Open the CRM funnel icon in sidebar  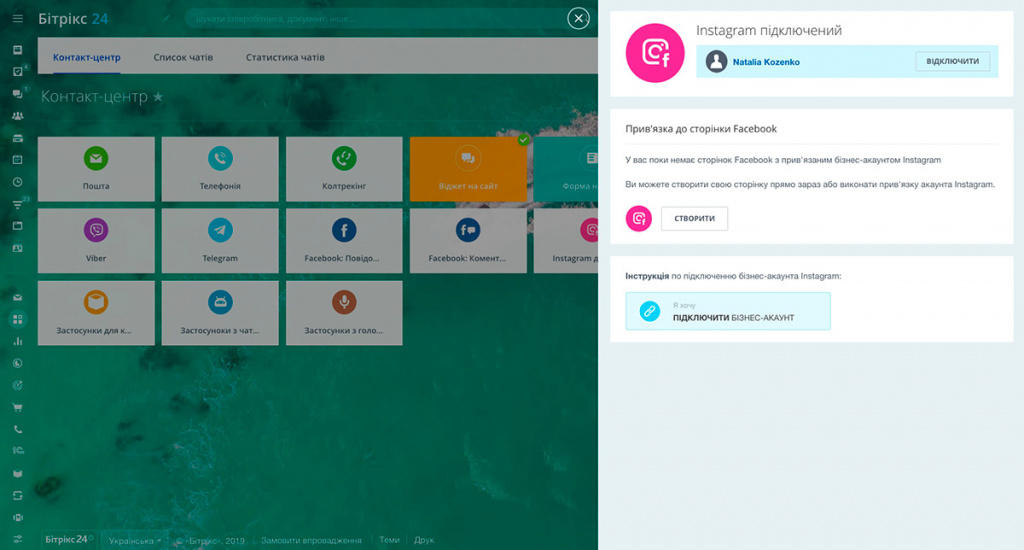tap(18, 204)
